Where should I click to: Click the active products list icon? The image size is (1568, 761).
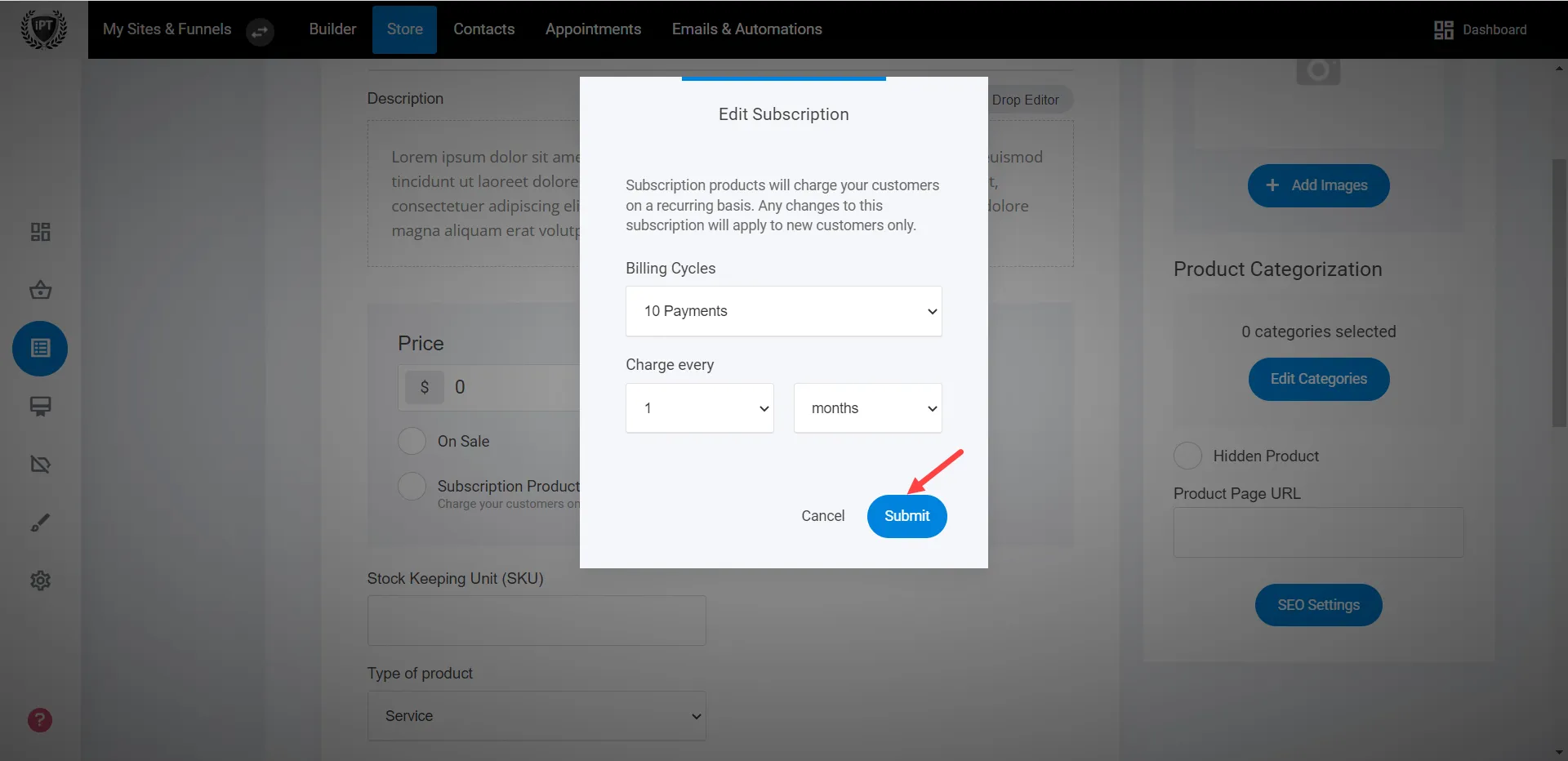(39, 349)
